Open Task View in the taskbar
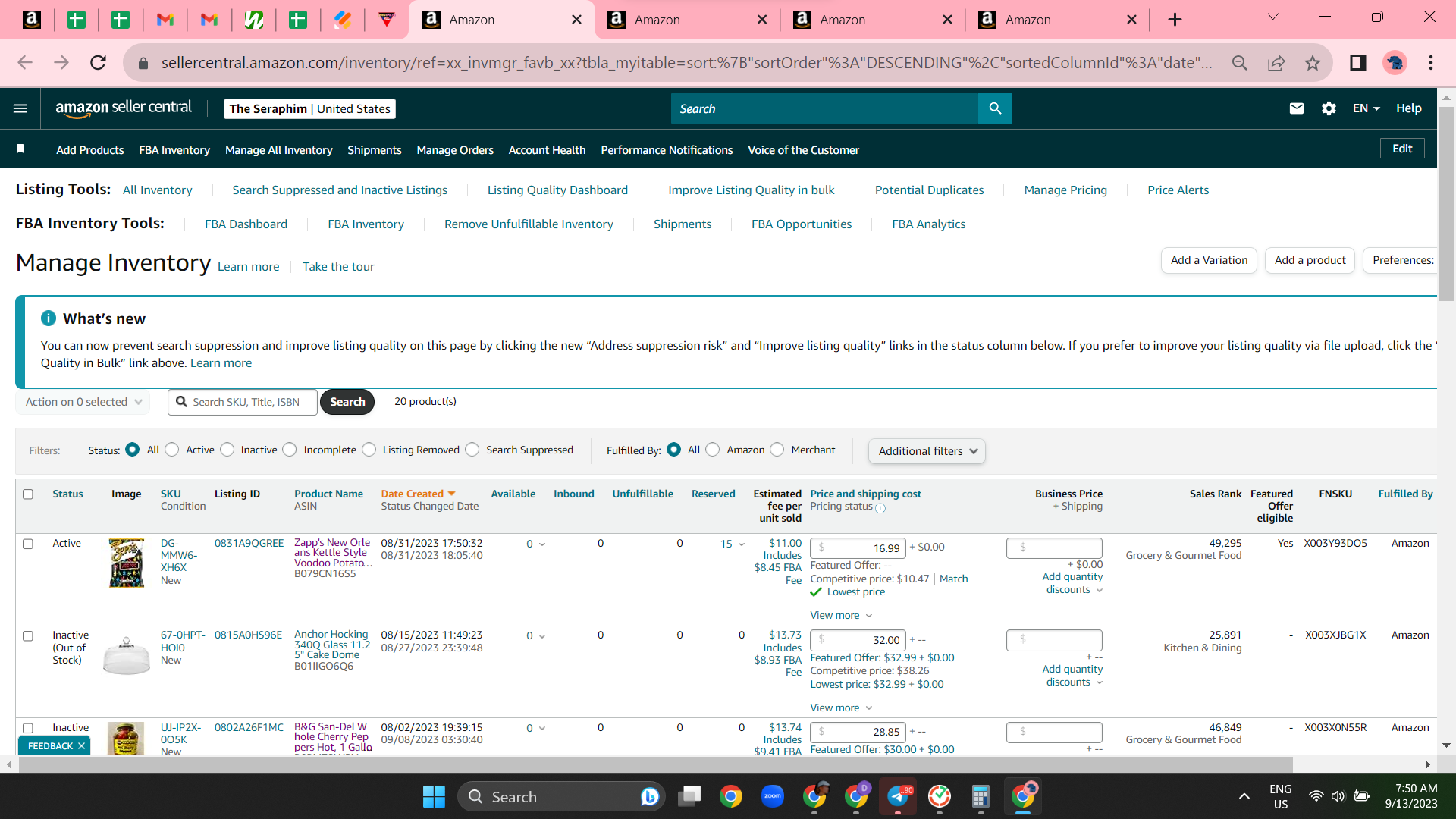Image resolution: width=1456 pixels, height=819 pixels. point(689,796)
